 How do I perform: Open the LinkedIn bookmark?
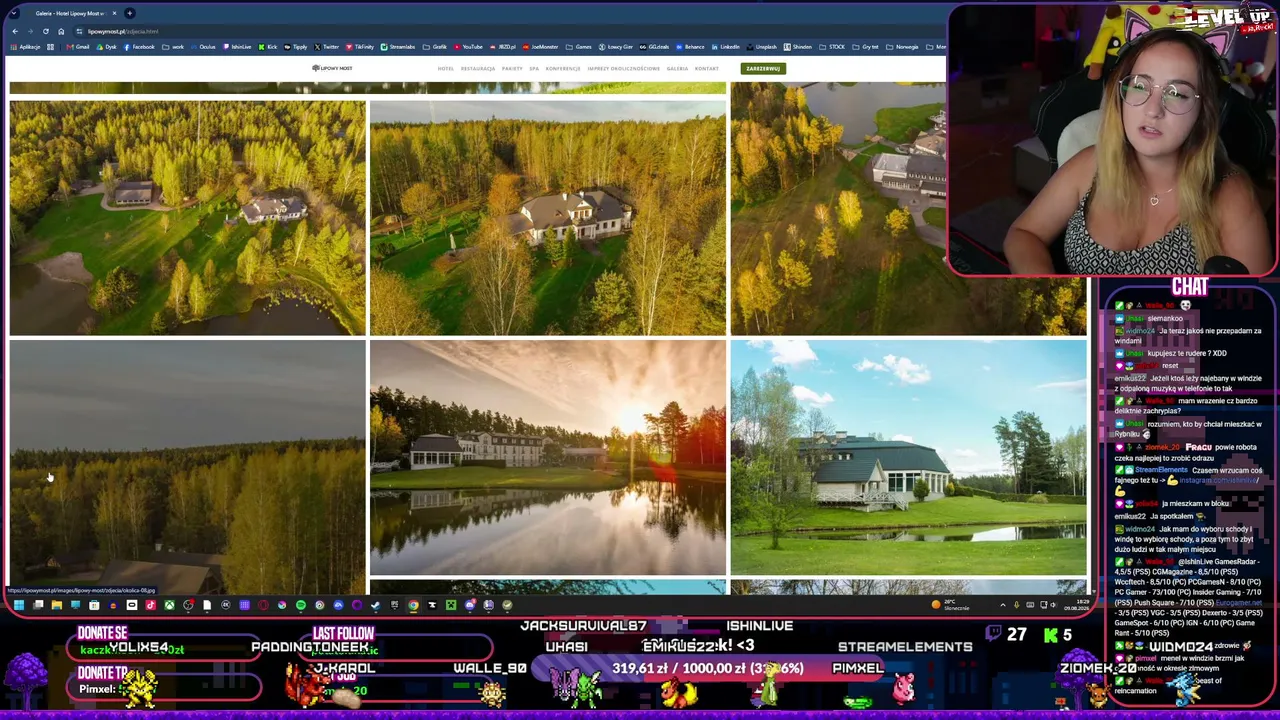726,47
